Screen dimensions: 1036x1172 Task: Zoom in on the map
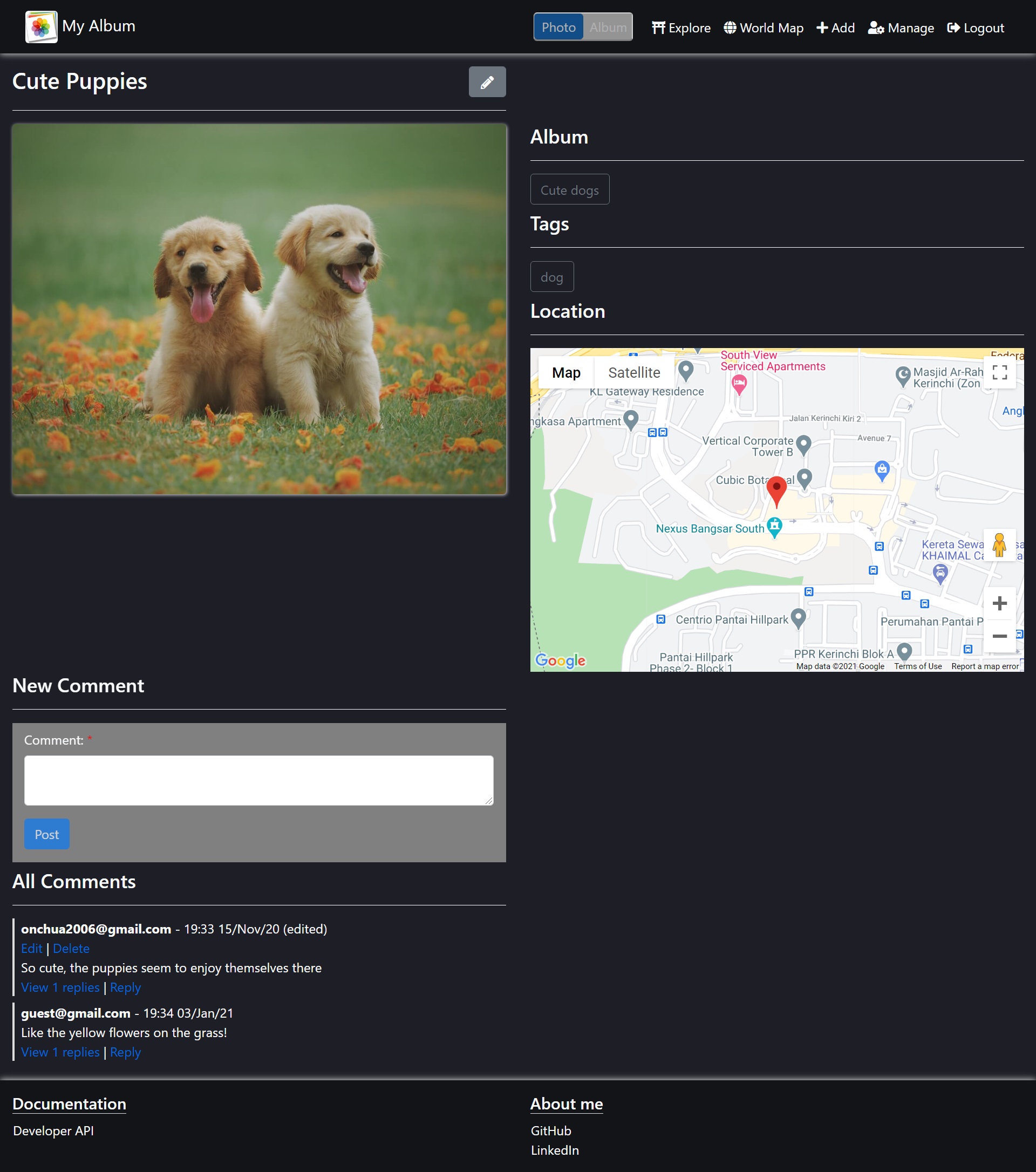[x=999, y=603]
